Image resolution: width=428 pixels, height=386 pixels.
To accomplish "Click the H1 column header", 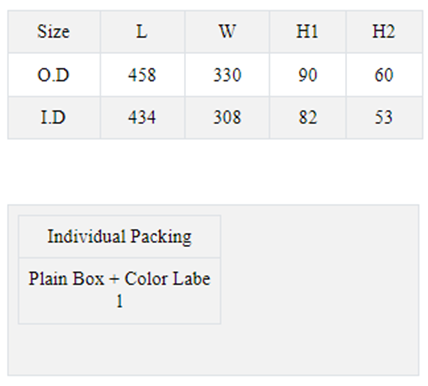I will (x=308, y=32).
